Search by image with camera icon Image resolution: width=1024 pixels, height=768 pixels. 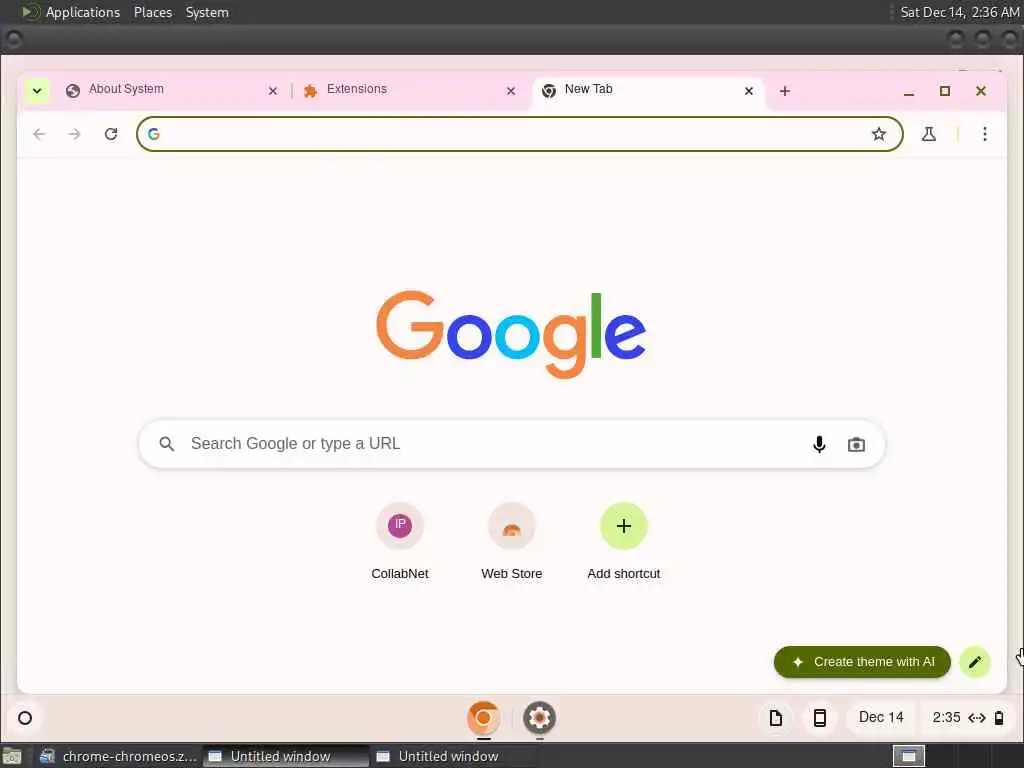pyautogui.click(x=856, y=445)
